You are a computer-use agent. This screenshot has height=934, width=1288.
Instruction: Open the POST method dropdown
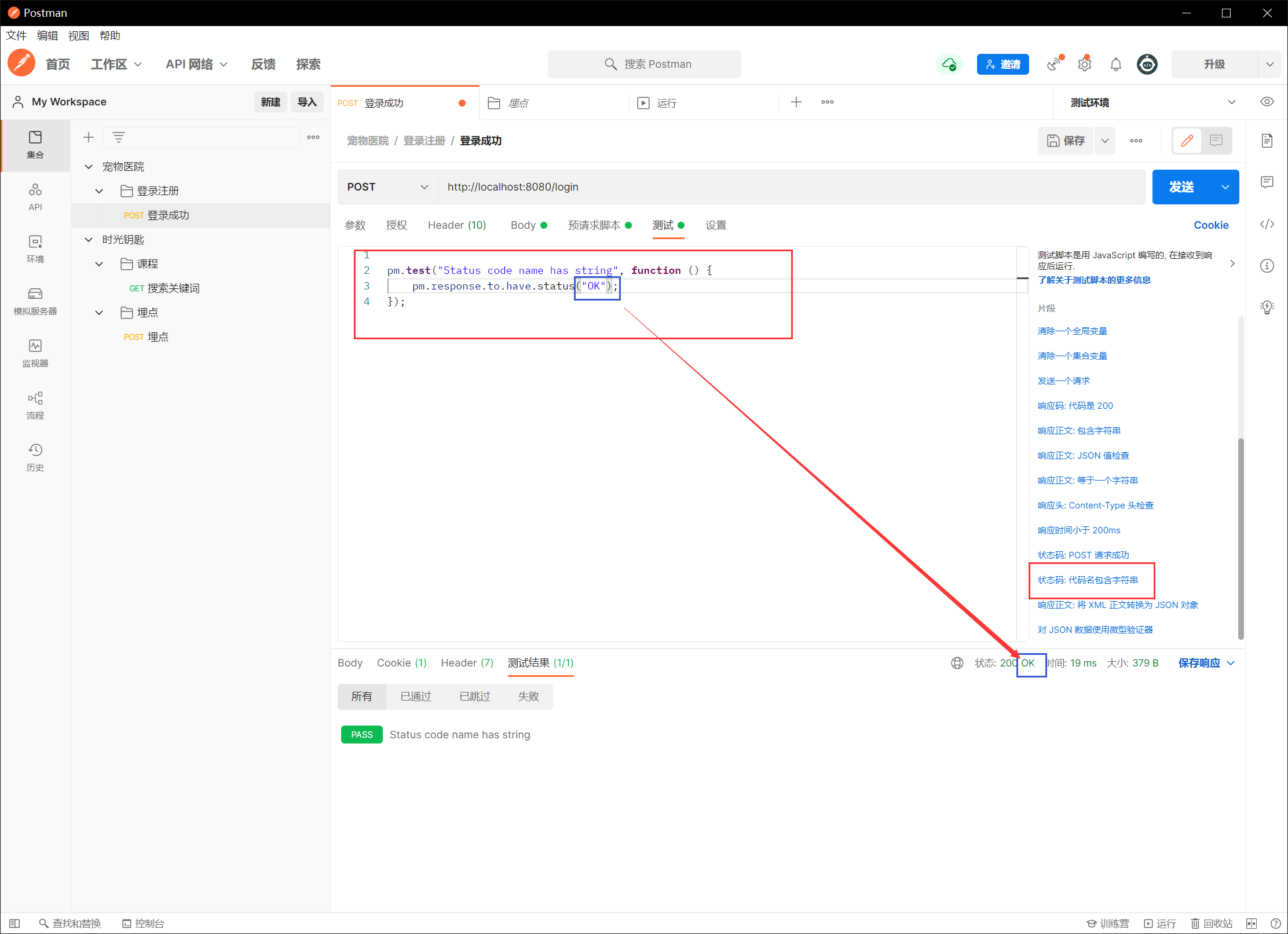[387, 187]
